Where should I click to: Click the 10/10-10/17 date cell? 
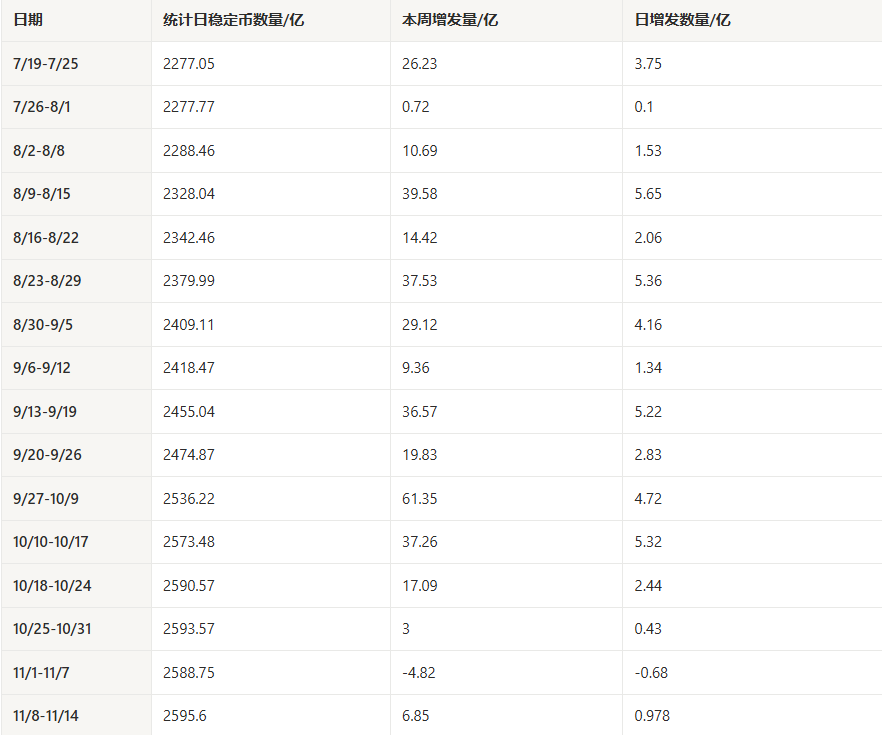(51, 542)
